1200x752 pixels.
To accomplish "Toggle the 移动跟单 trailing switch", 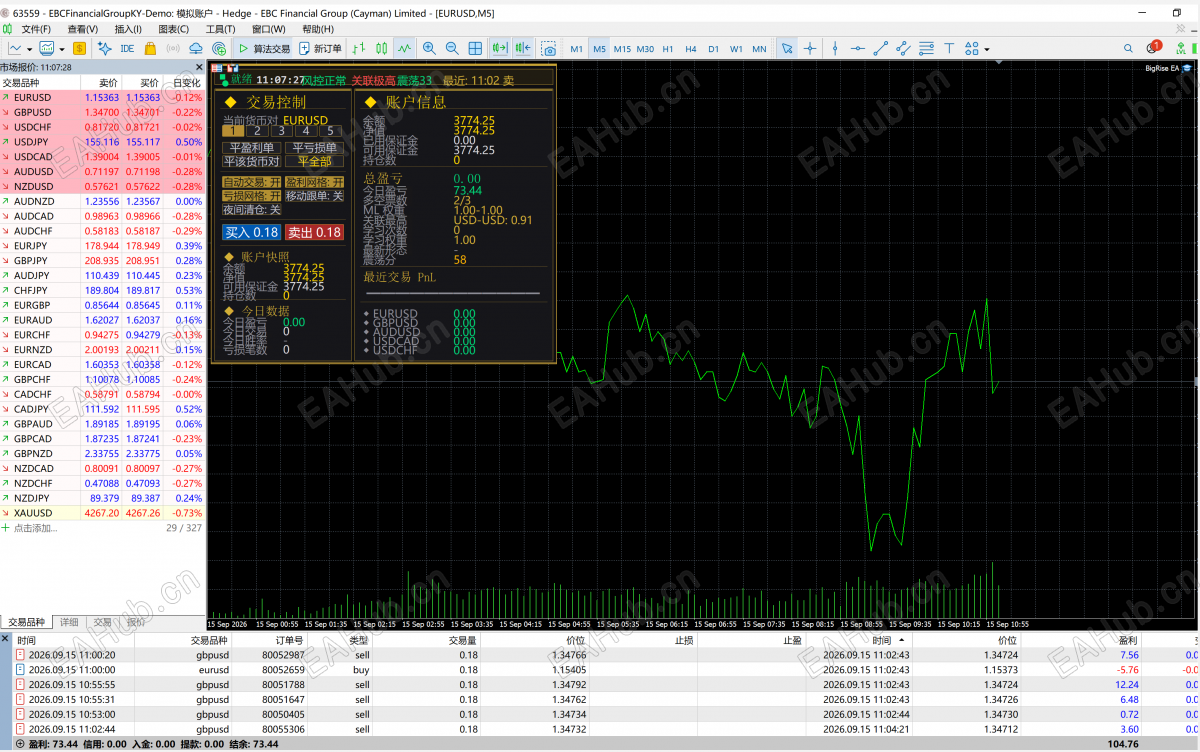I will (x=314, y=196).
